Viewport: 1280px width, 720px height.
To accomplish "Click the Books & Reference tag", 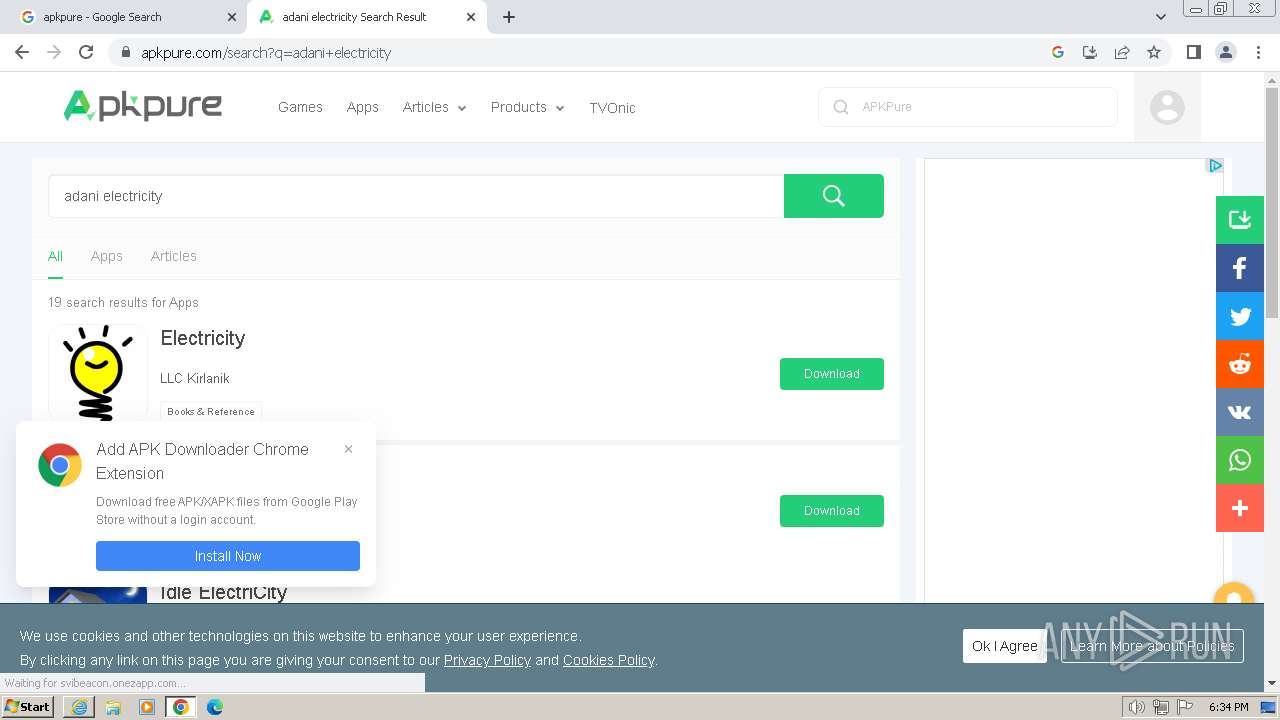I will (x=211, y=411).
